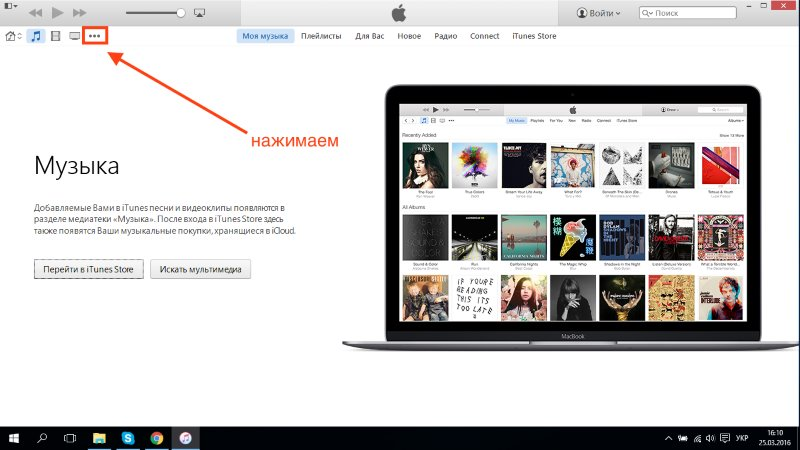
Task: Open the iTunes window menu icon
Action: pyautogui.click(x=11, y=6)
